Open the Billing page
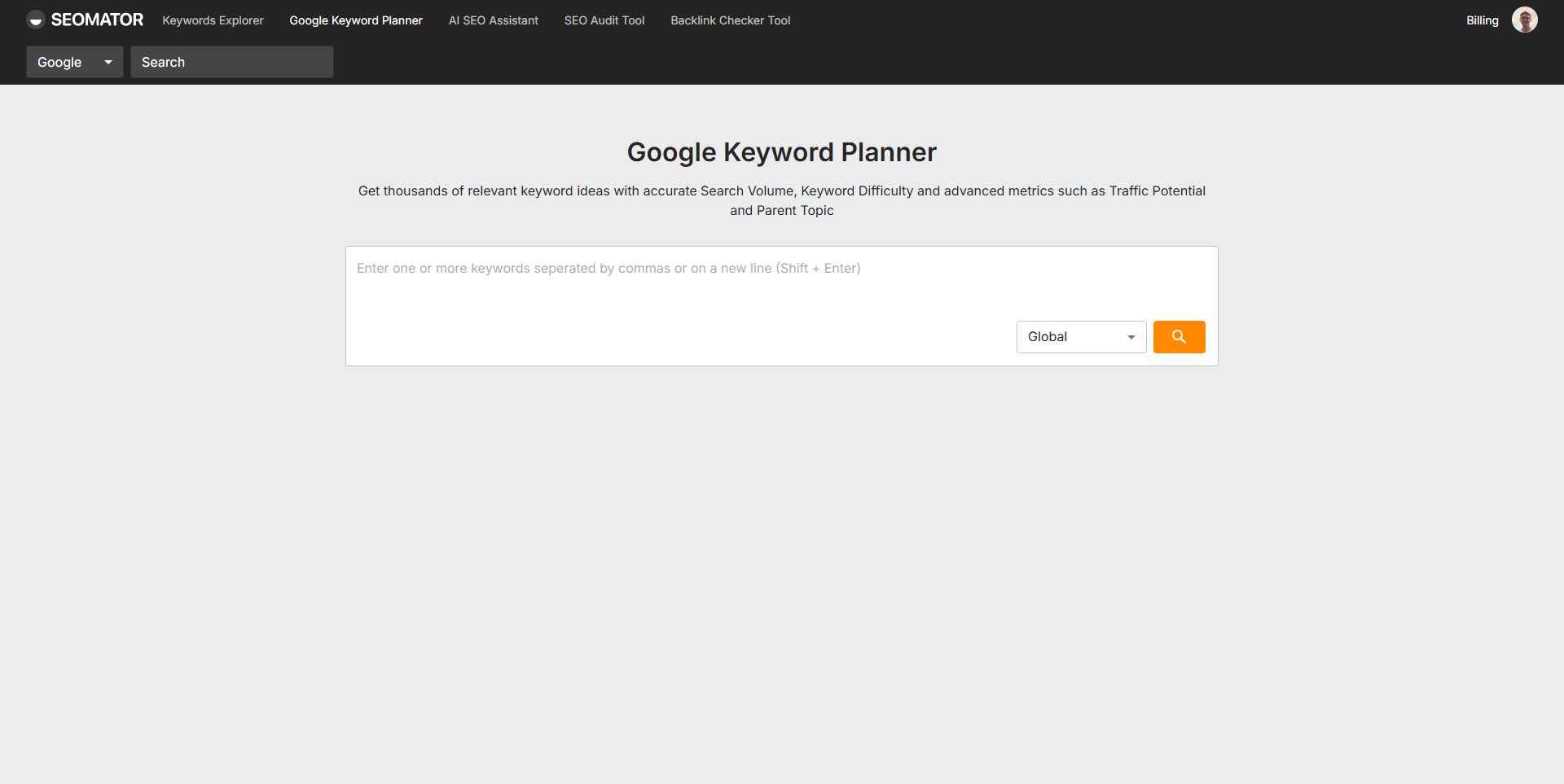This screenshot has height=784, width=1564. pos(1482,20)
